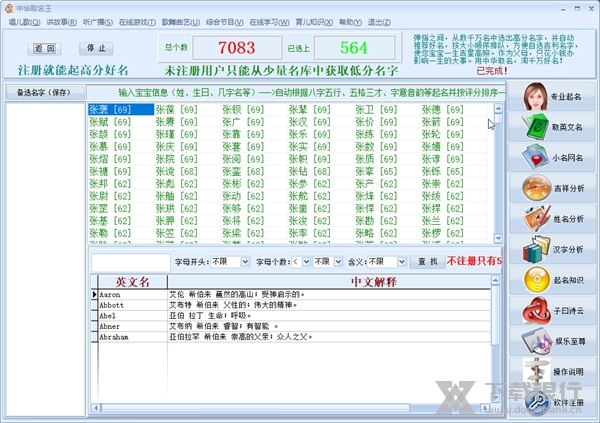Image resolution: width=600 pixels, height=423 pixels.
Task: Click the English table horizontal scrollbar track
Action: 446,408
